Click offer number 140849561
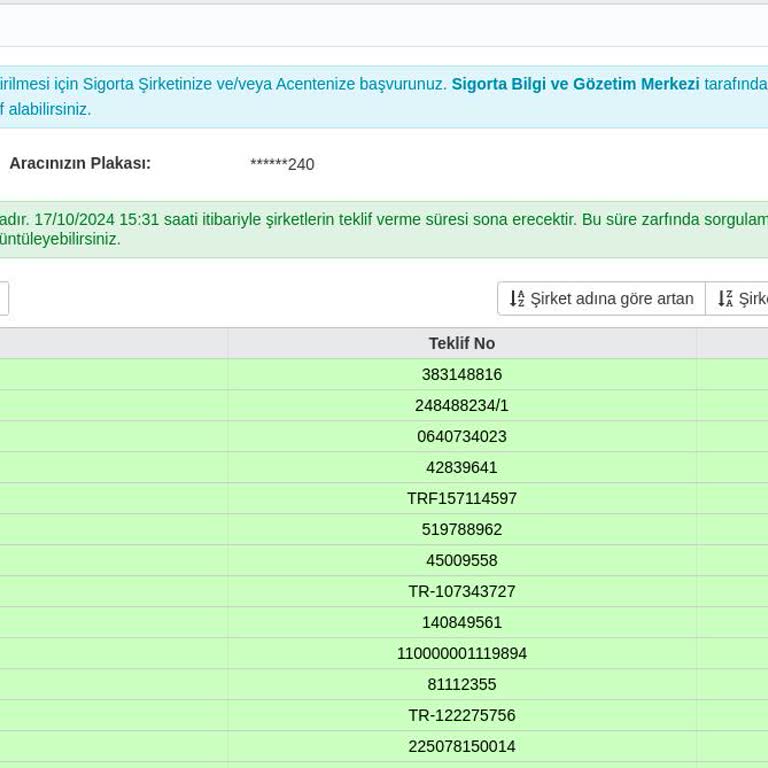The height and width of the screenshot is (768, 768). [x=462, y=622]
